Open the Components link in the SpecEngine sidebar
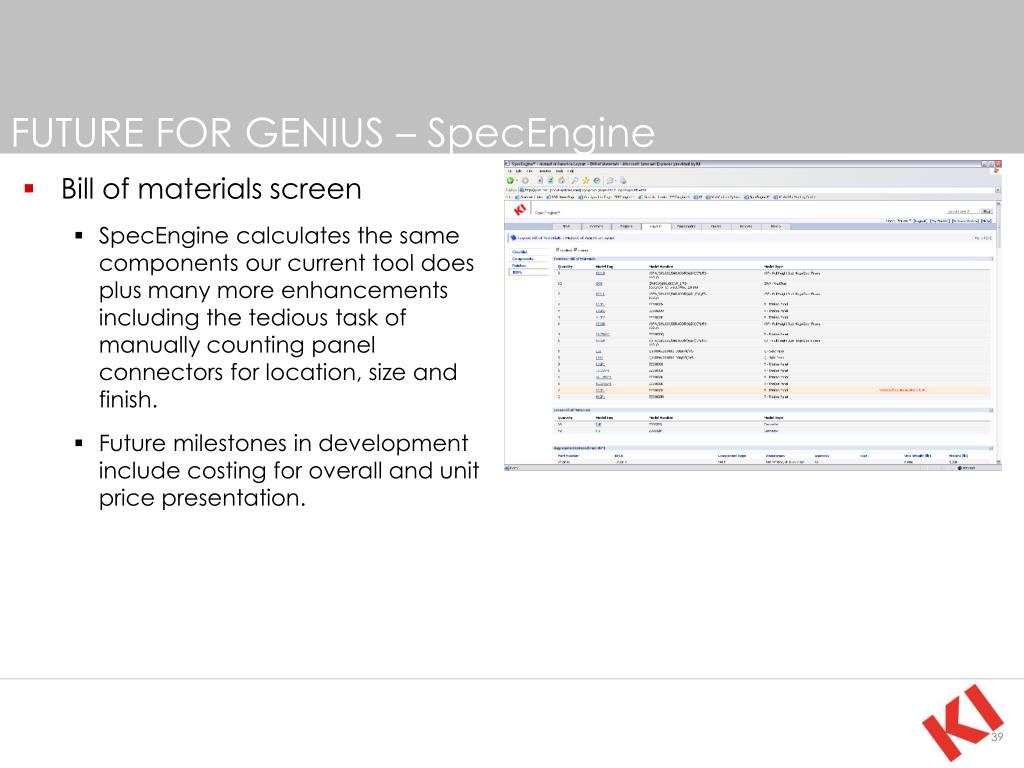This screenshot has height=768, width=1024. click(x=522, y=259)
